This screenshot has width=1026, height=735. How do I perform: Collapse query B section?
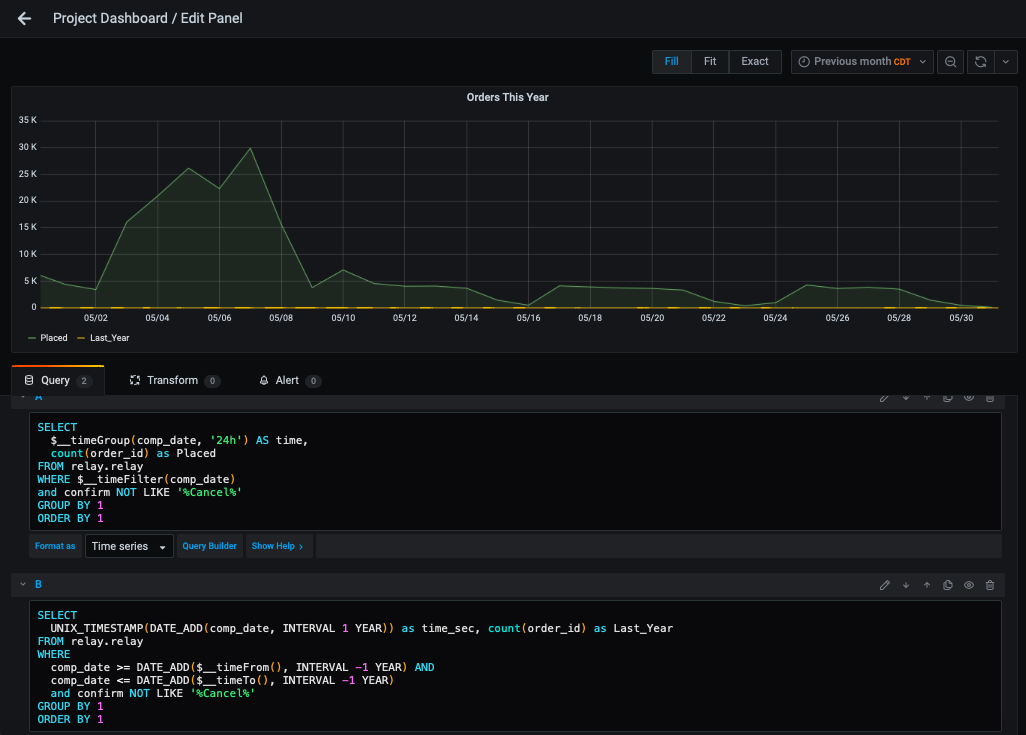23,584
